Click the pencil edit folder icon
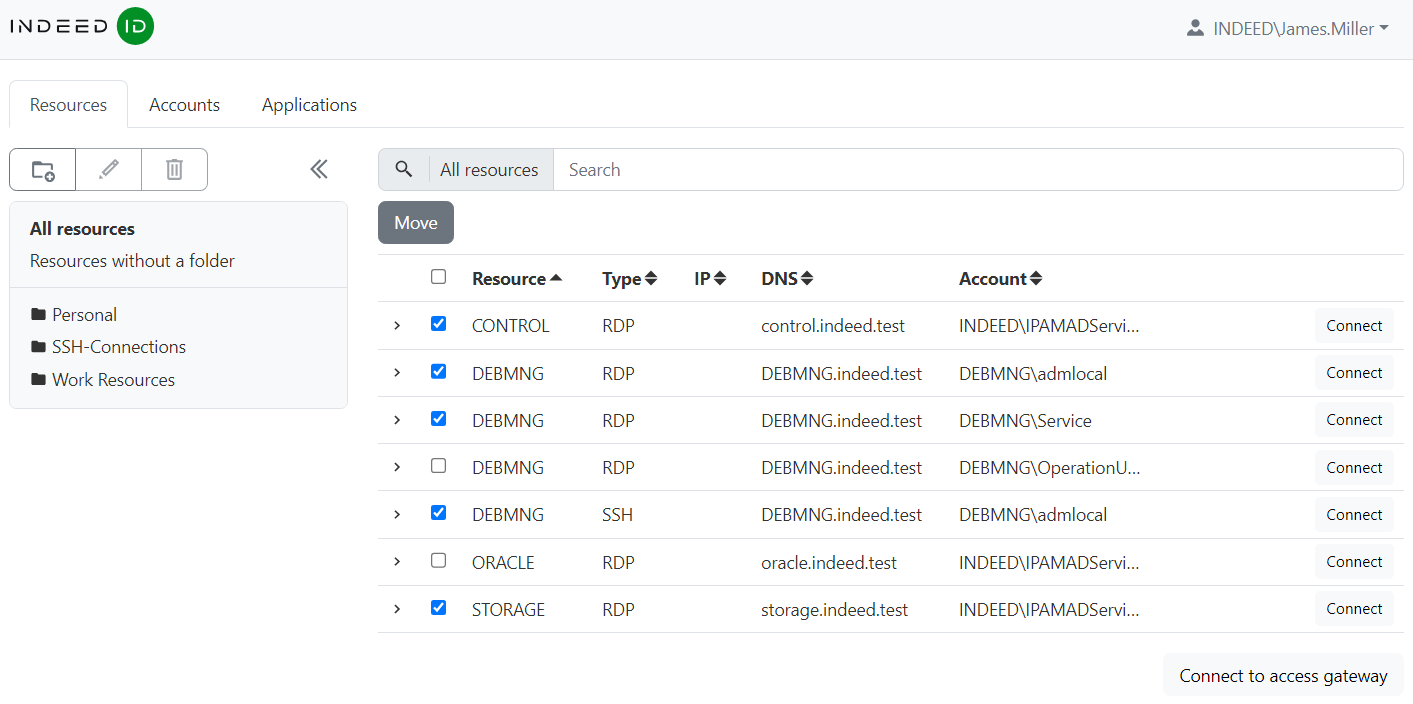The image size is (1413, 704). tap(109, 170)
